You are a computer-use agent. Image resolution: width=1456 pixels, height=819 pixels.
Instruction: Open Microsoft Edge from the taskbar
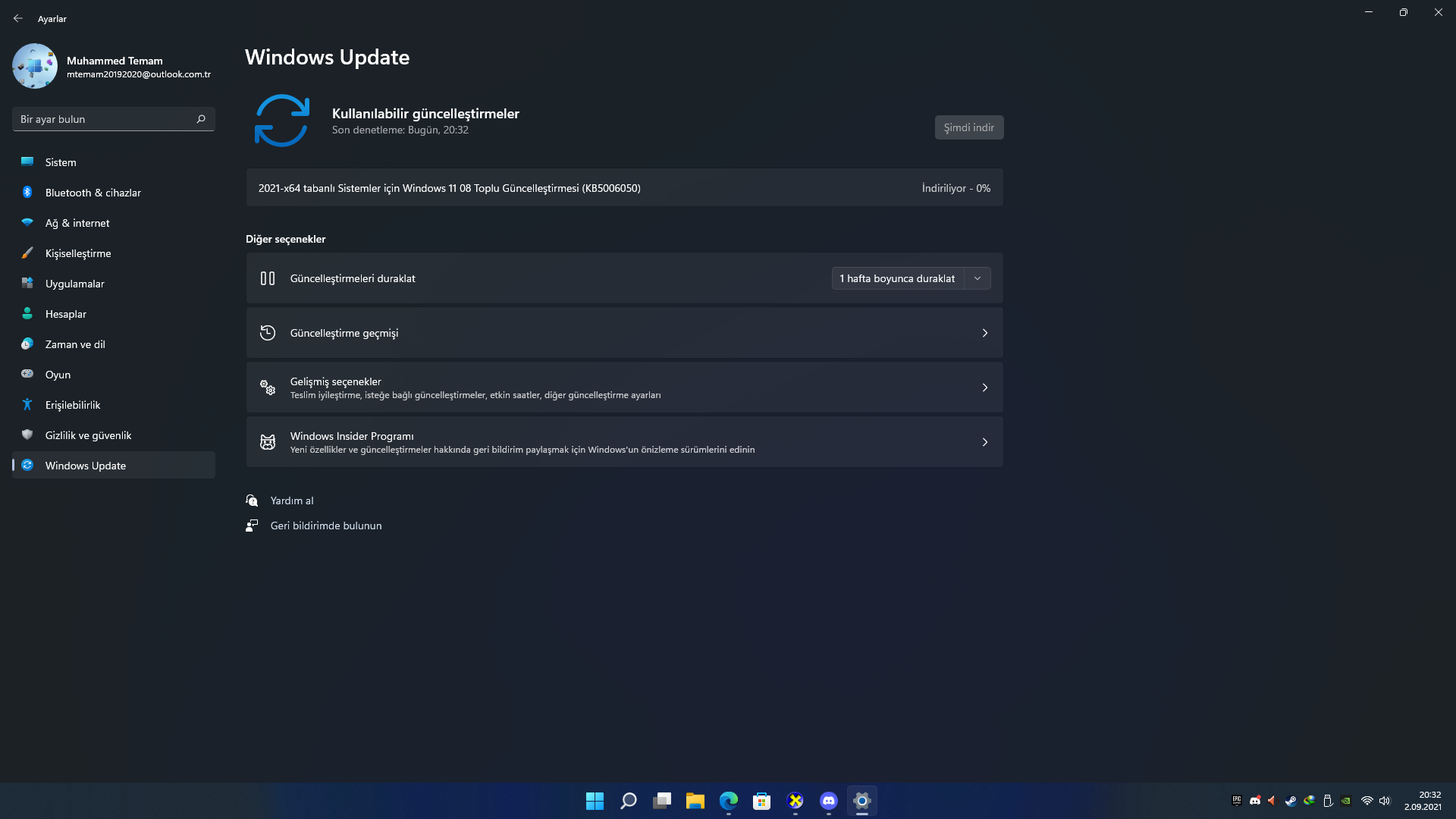[728, 801]
